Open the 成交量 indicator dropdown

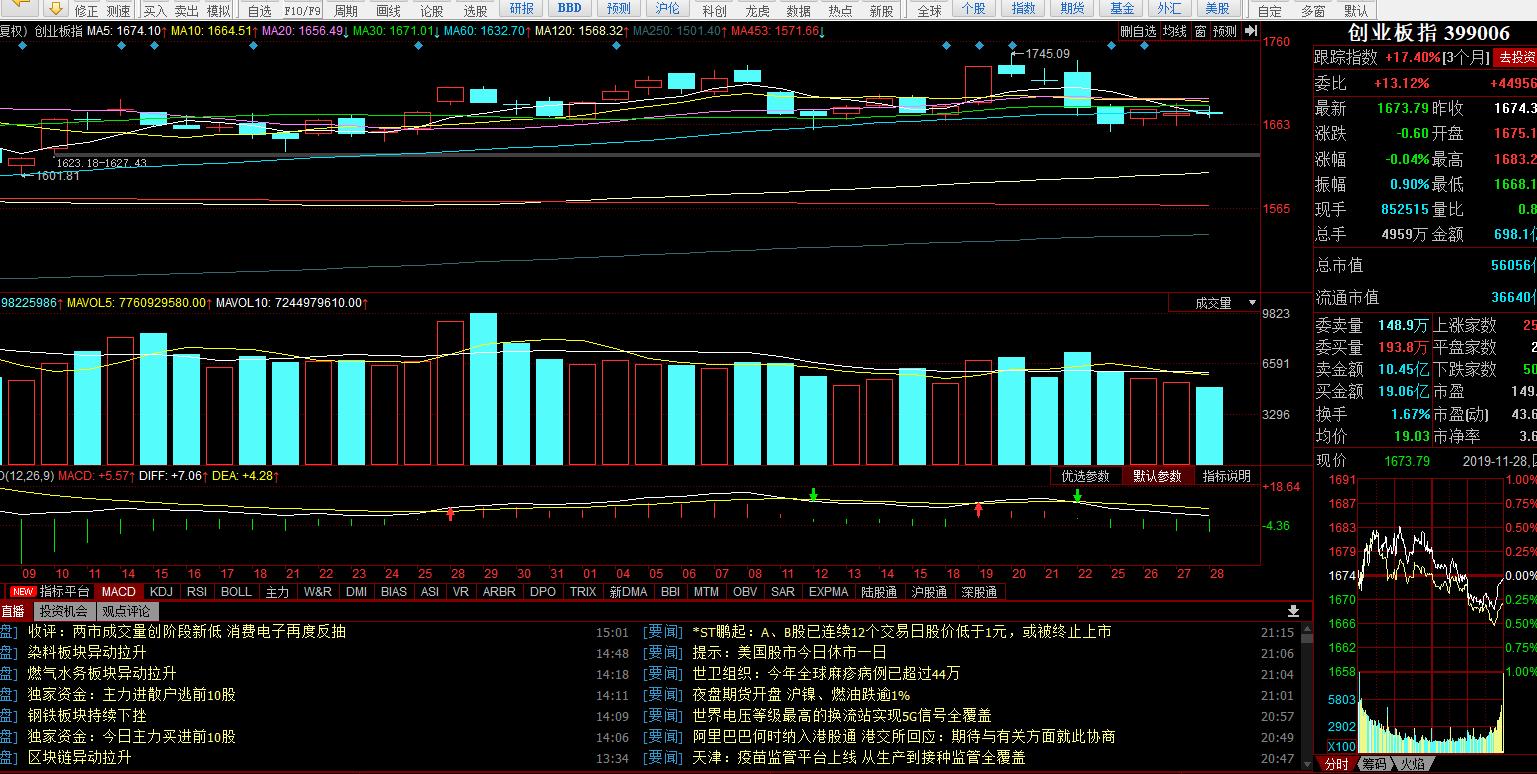coord(1225,303)
